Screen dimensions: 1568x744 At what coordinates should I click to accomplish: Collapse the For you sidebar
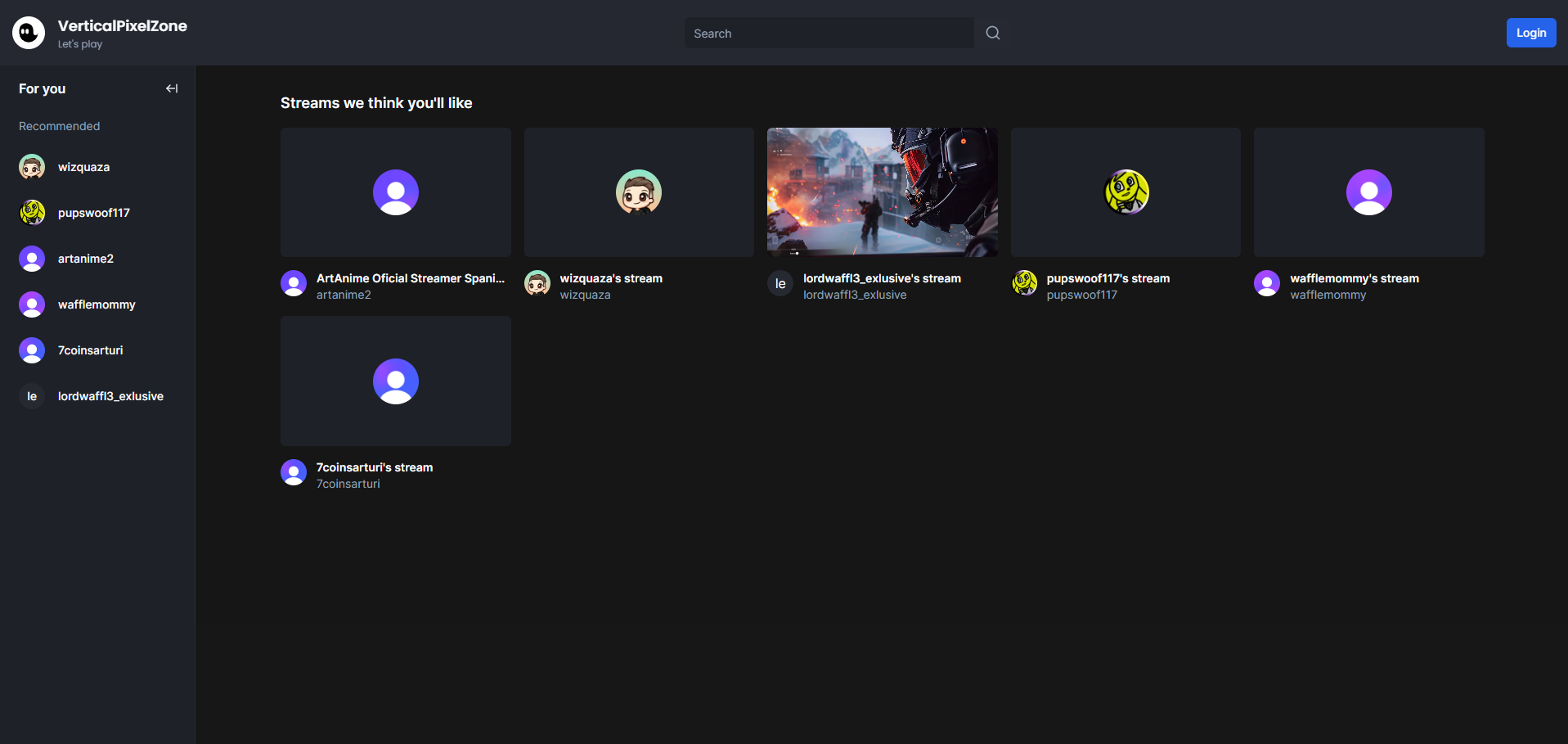pyautogui.click(x=172, y=88)
